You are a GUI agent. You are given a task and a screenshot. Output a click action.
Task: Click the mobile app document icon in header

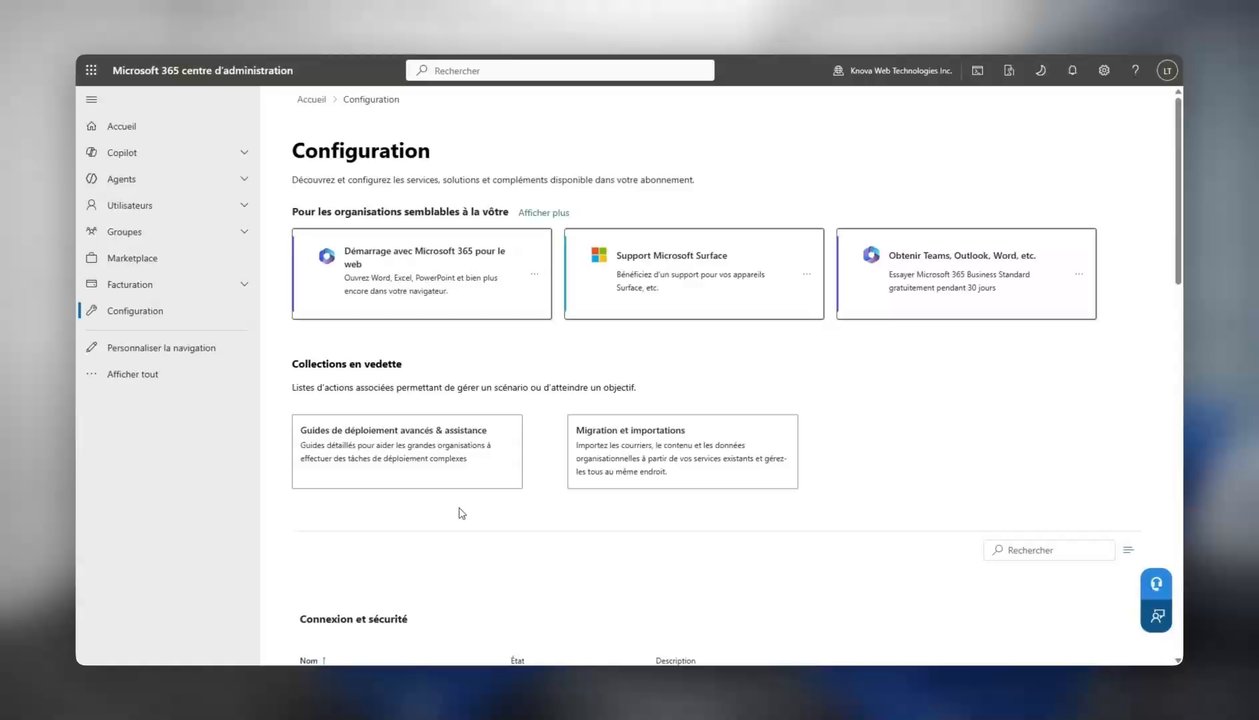click(1009, 71)
